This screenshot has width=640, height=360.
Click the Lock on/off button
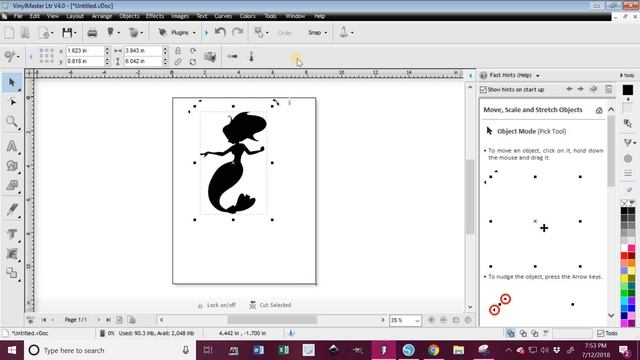(217, 305)
